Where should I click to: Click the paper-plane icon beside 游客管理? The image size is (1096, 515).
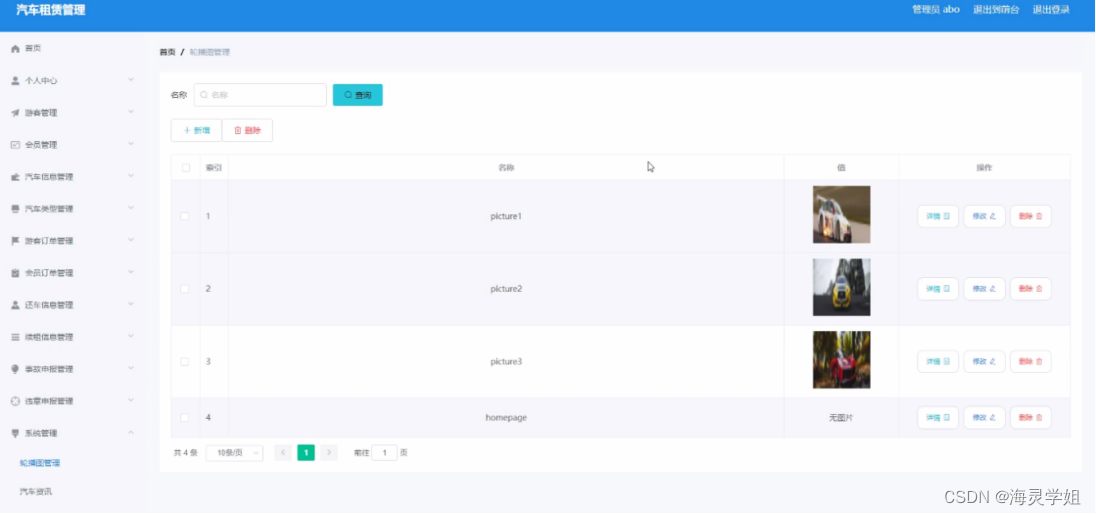click(x=15, y=113)
